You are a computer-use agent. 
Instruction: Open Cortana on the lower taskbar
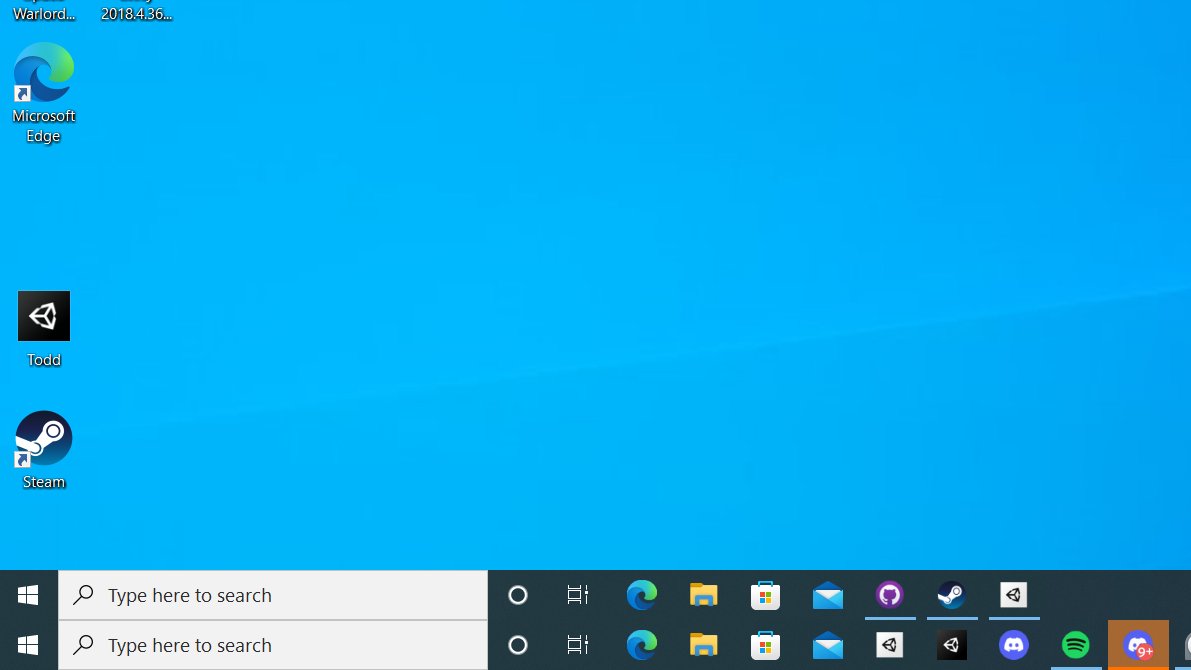[518, 645]
